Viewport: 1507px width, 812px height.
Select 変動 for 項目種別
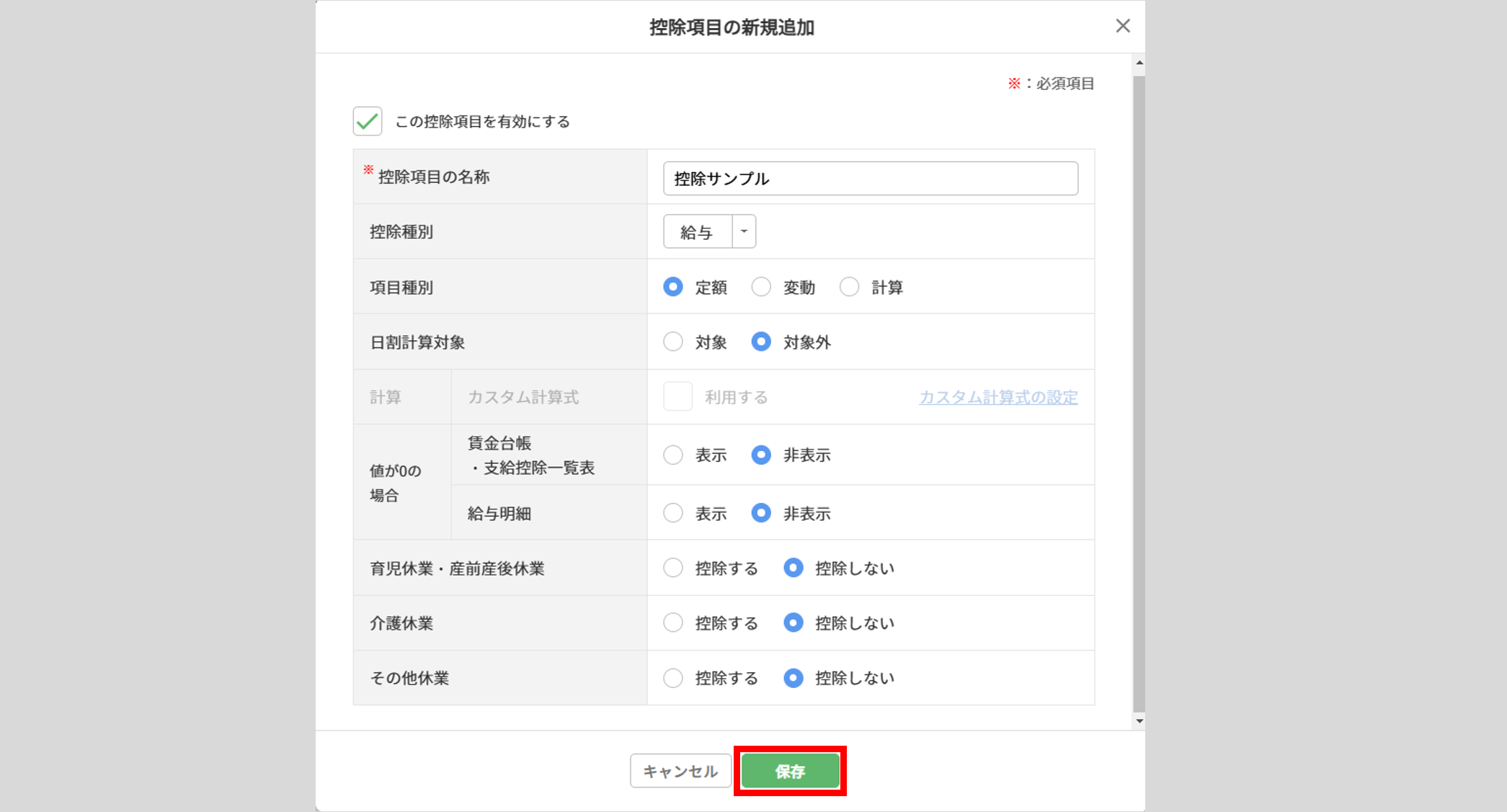[x=761, y=287]
